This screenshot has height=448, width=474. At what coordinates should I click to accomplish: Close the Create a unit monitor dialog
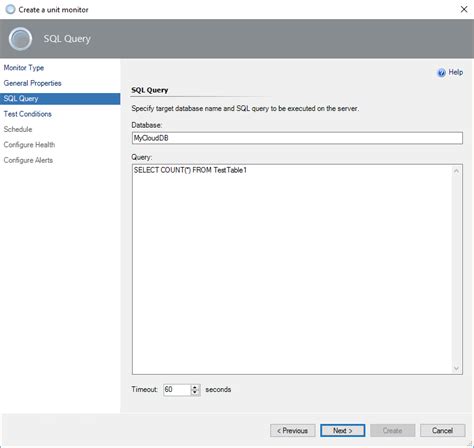(464, 9)
